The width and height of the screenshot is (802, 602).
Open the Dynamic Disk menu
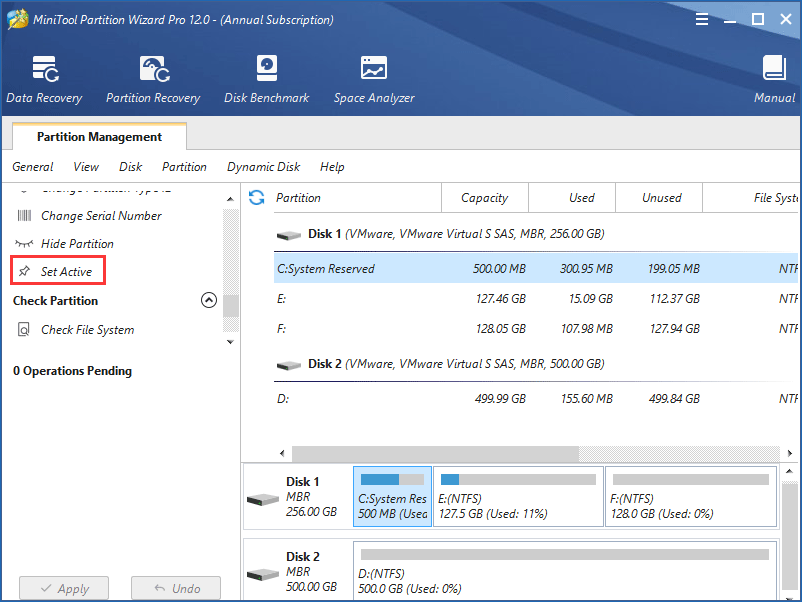click(x=263, y=167)
